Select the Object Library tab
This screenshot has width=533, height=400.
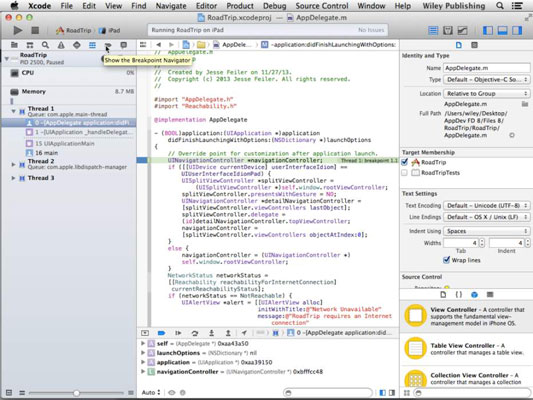[x=474, y=295]
